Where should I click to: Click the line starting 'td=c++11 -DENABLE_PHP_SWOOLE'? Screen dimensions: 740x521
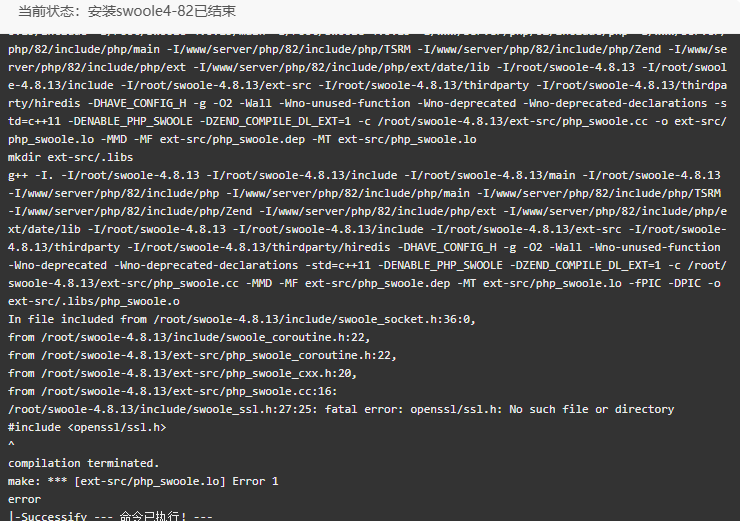point(367,121)
